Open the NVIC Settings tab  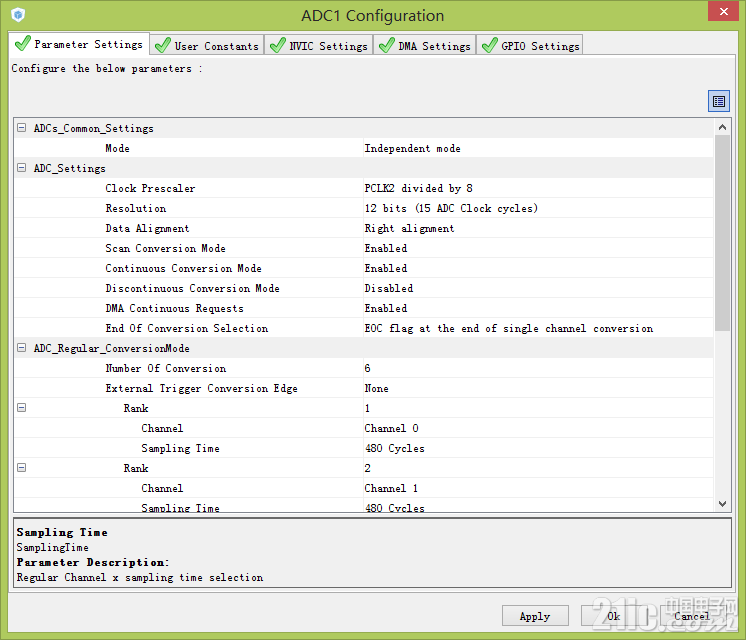click(x=318, y=46)
